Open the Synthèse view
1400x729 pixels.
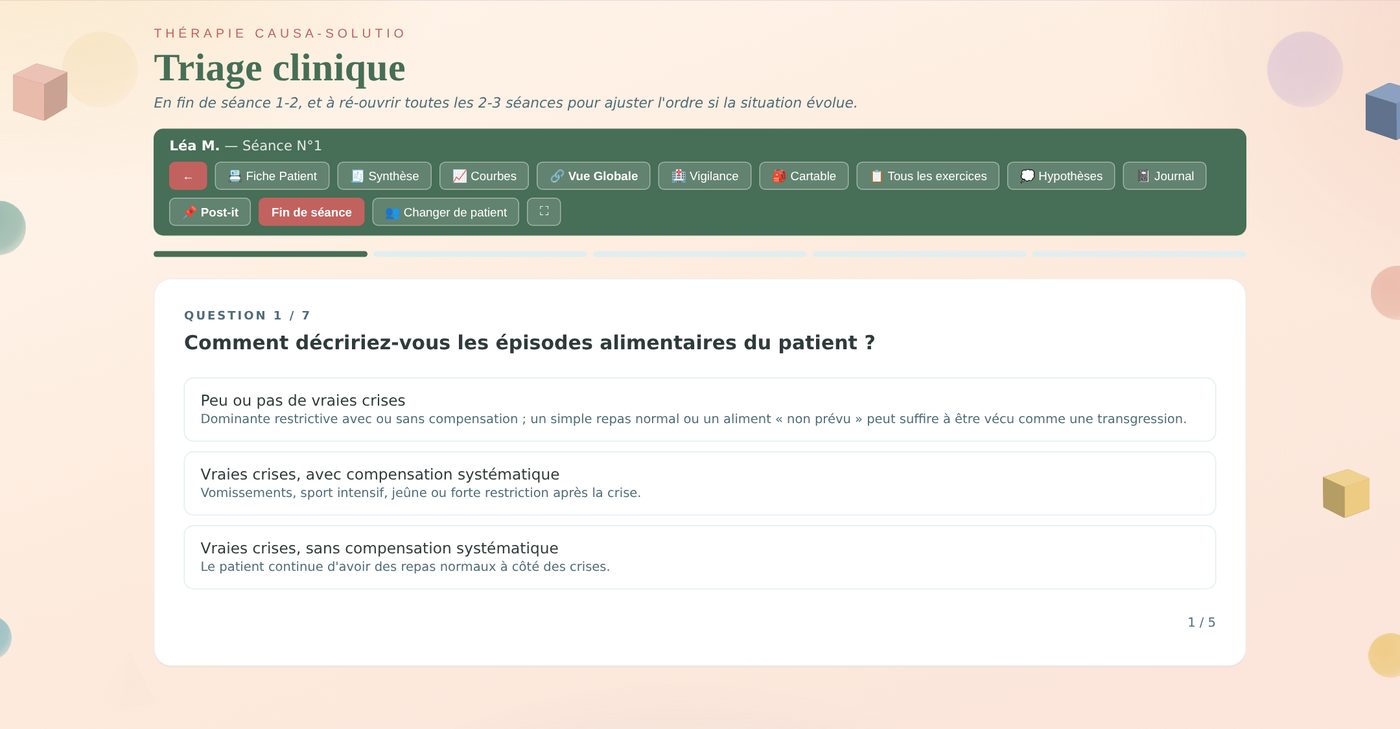tap(384, 176)
